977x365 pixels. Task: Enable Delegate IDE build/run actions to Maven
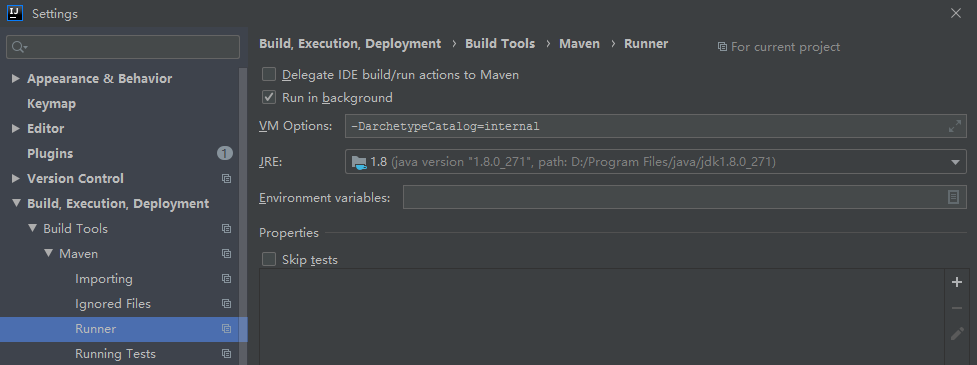point(269,75)
